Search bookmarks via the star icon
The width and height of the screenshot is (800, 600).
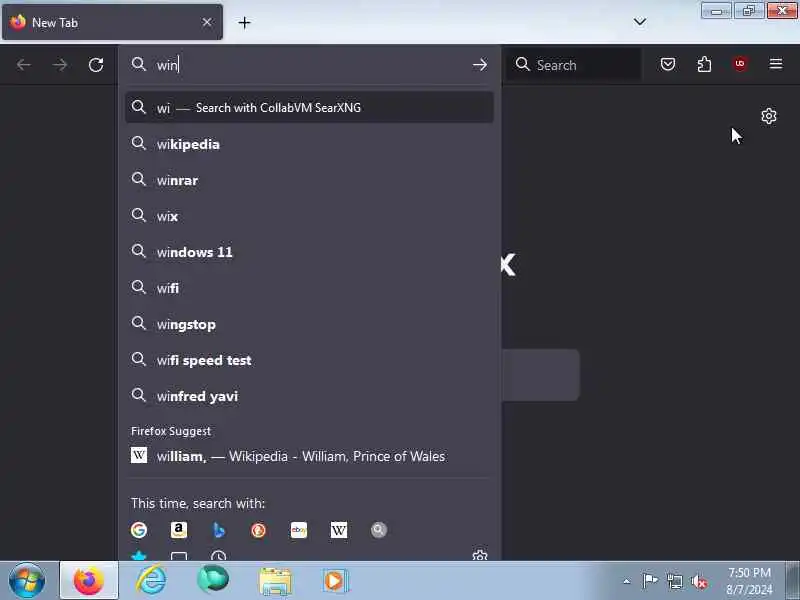coord(139,556)
